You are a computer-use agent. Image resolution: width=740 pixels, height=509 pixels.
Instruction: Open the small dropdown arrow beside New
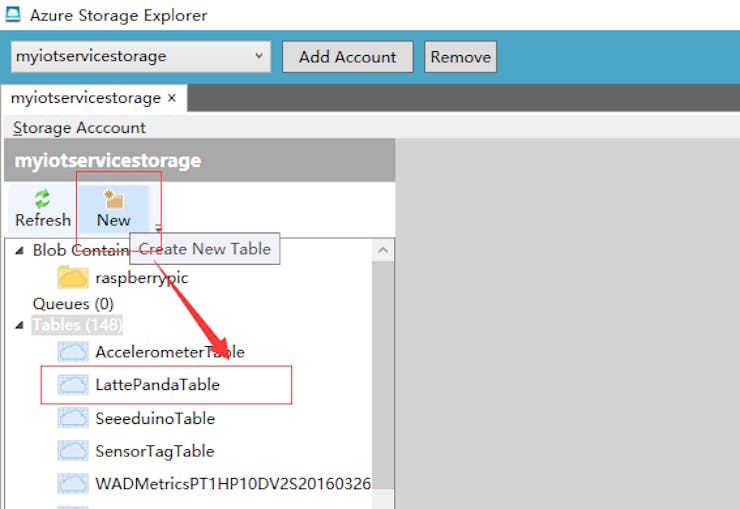point(158,229)
